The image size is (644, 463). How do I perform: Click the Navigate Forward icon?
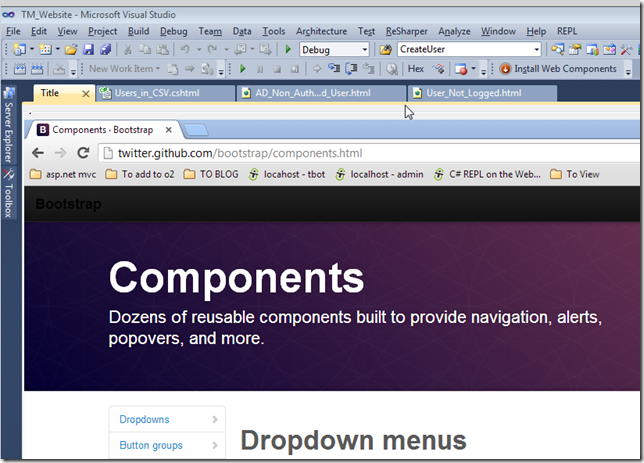click(265, 50)
